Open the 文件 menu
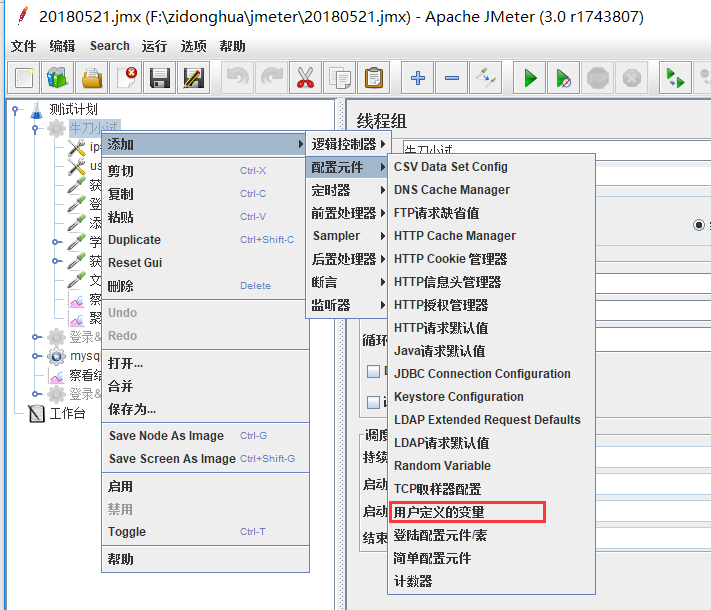711x610 pixels. (x=24, y=46)
